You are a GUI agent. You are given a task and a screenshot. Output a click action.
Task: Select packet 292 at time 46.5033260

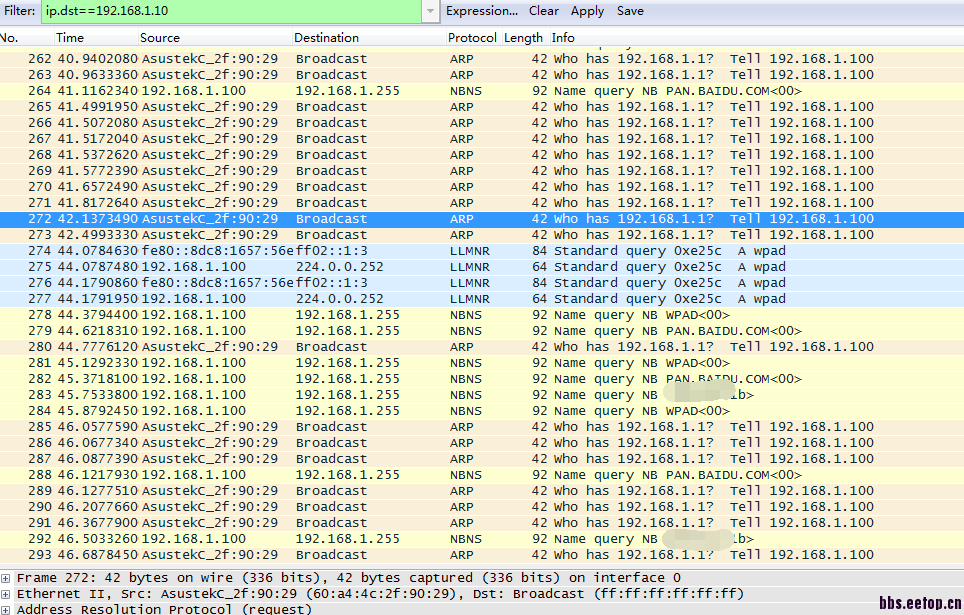coord(482,539)
